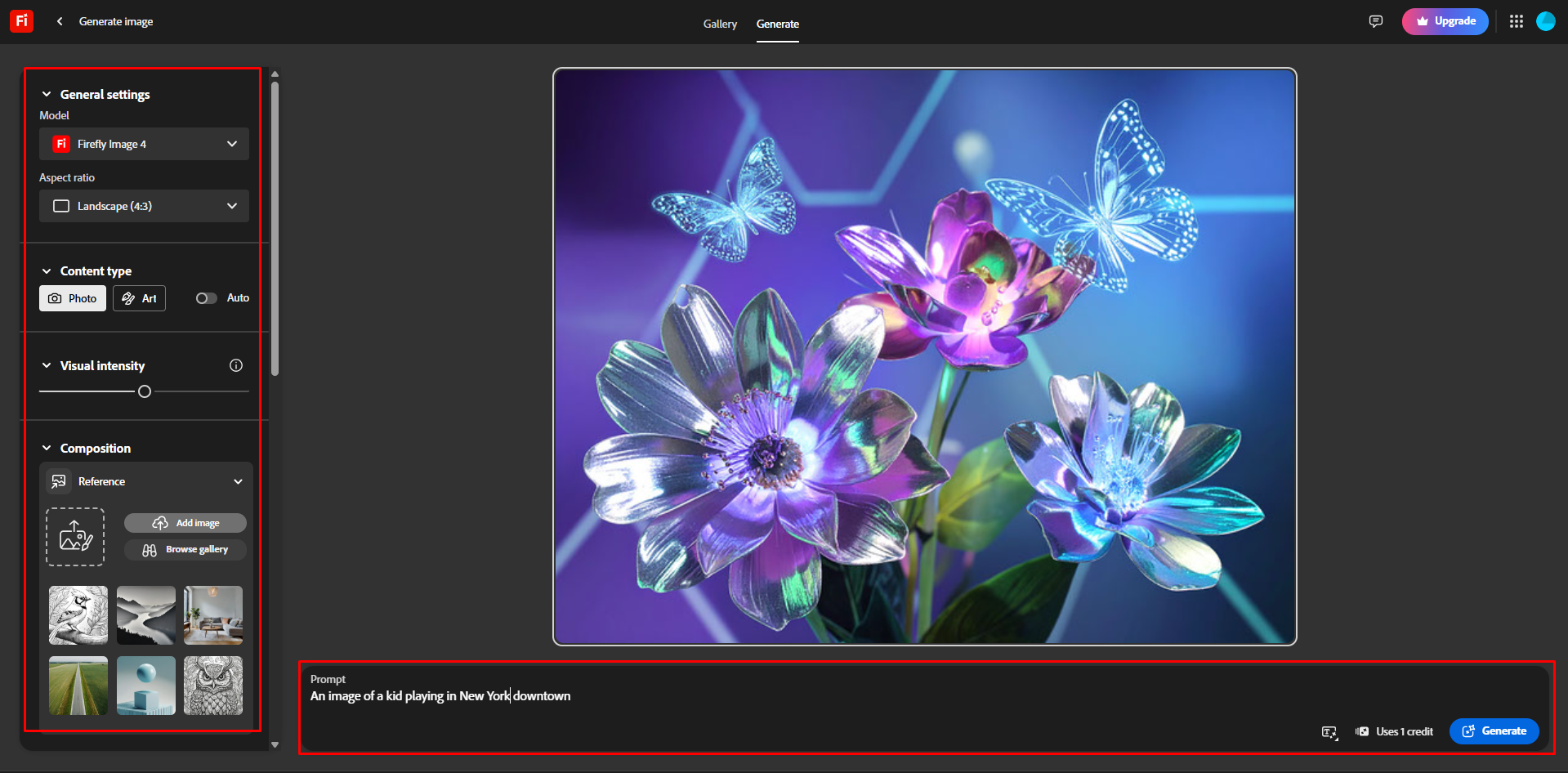The height and width of the screenshot is (773, 1568).
Task: Adjust the Visual intensity slider
Action: coord(144,391)
